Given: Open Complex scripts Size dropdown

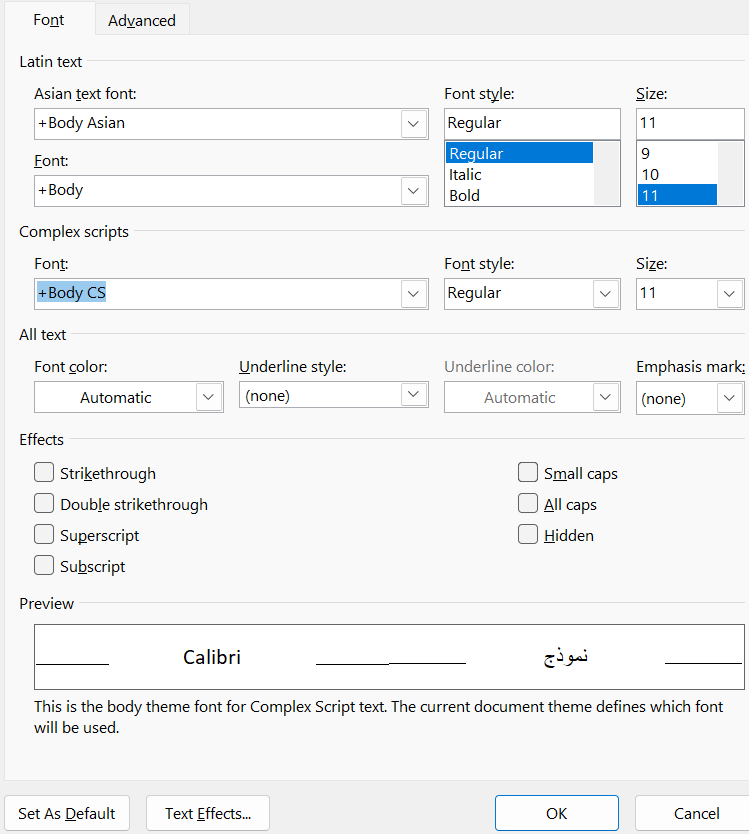Looking at the screenshot, I should 729,294.
